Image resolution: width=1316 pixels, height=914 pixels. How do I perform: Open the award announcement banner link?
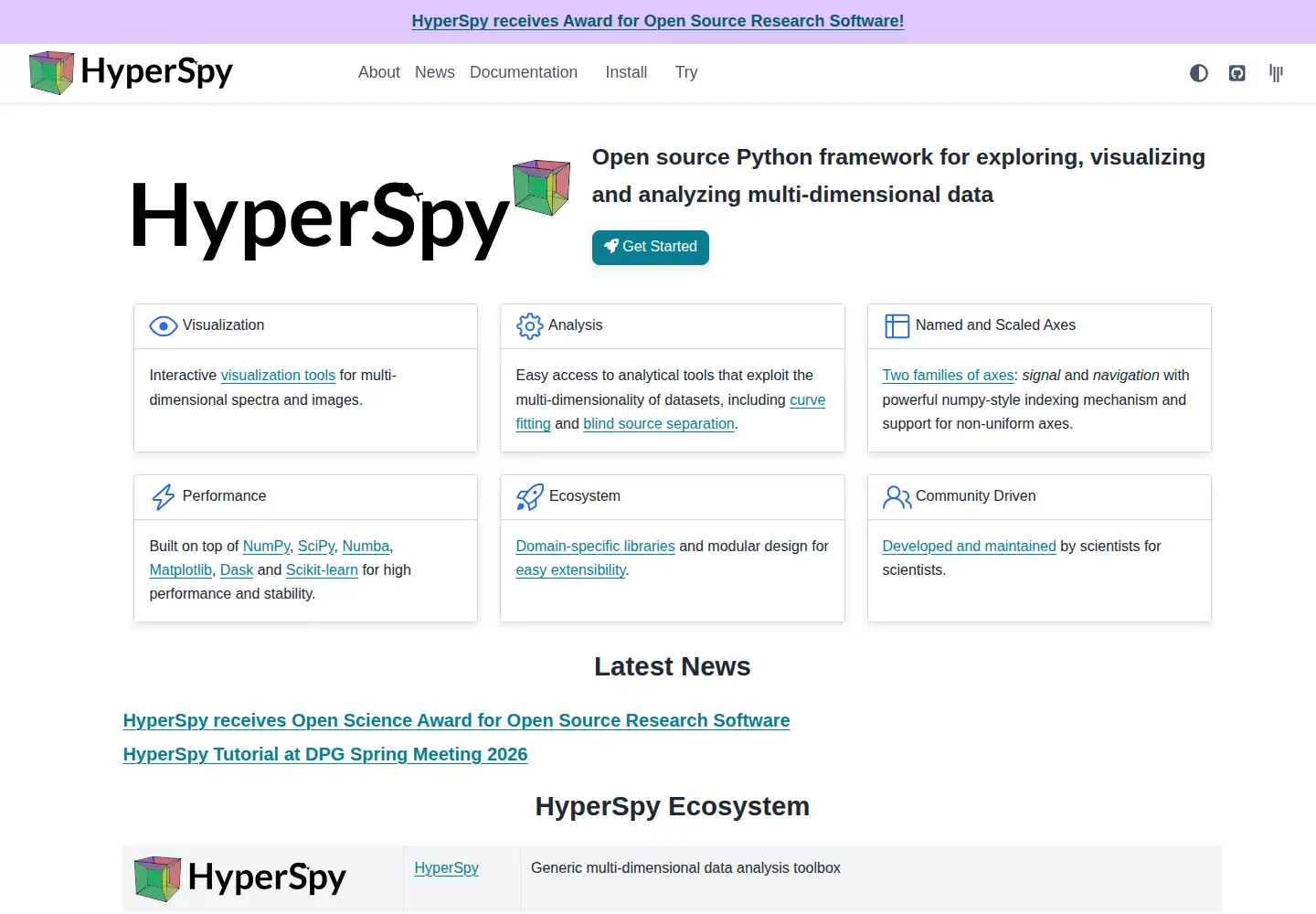click(658, 21)
